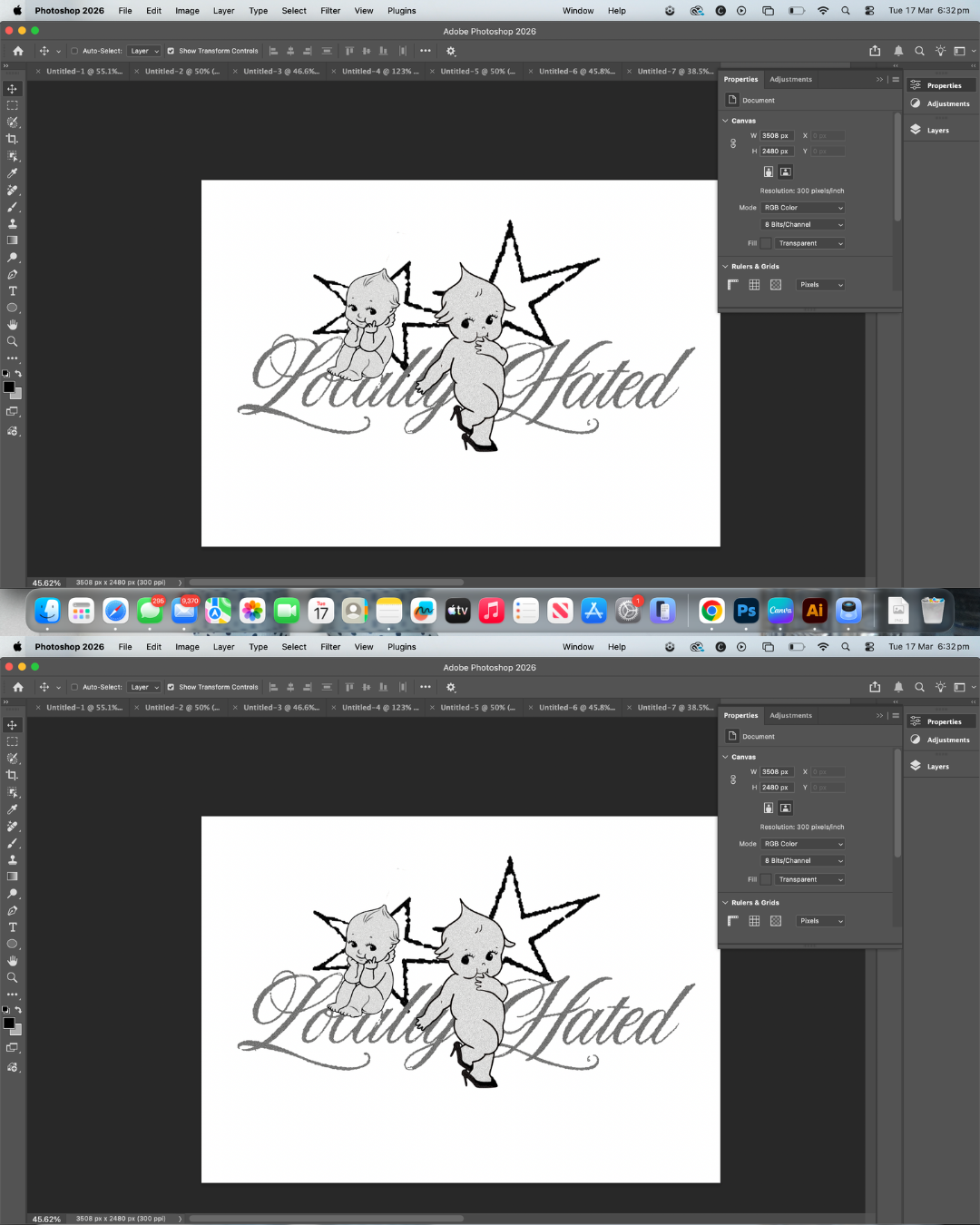
Task: Click Properties panel button in lower right dock
Action: tap(941, 721)
